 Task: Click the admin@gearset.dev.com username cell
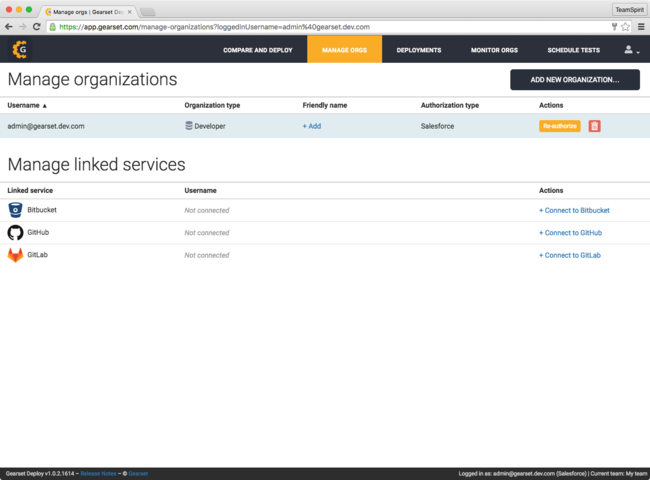coord(46,126)
